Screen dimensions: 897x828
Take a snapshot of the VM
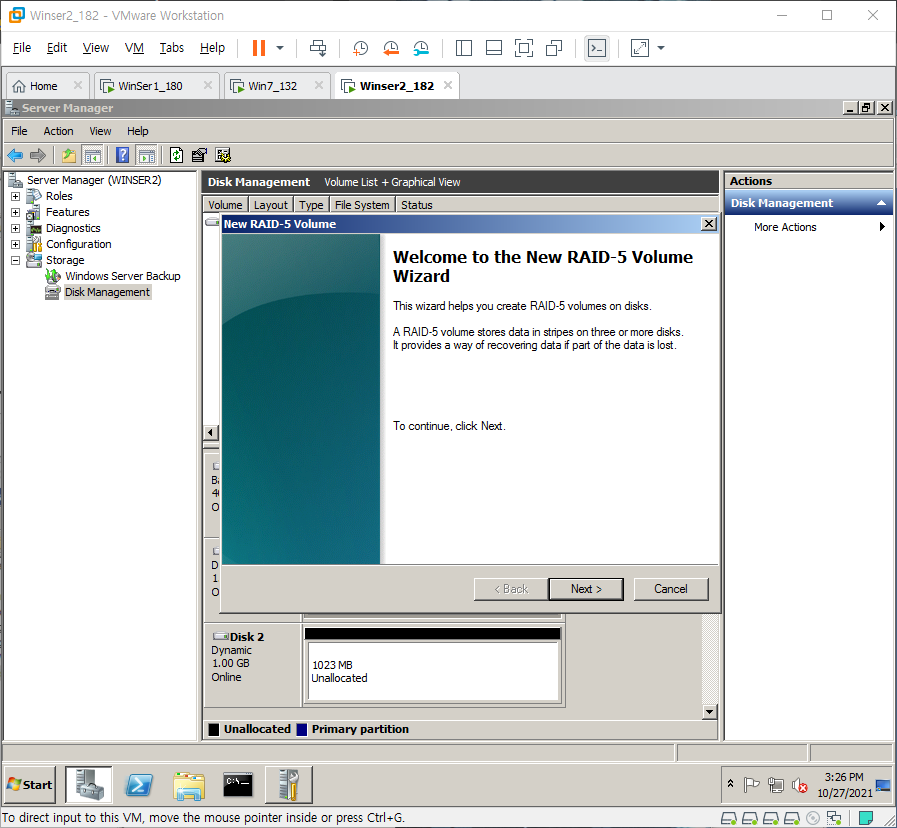[360, 48]
